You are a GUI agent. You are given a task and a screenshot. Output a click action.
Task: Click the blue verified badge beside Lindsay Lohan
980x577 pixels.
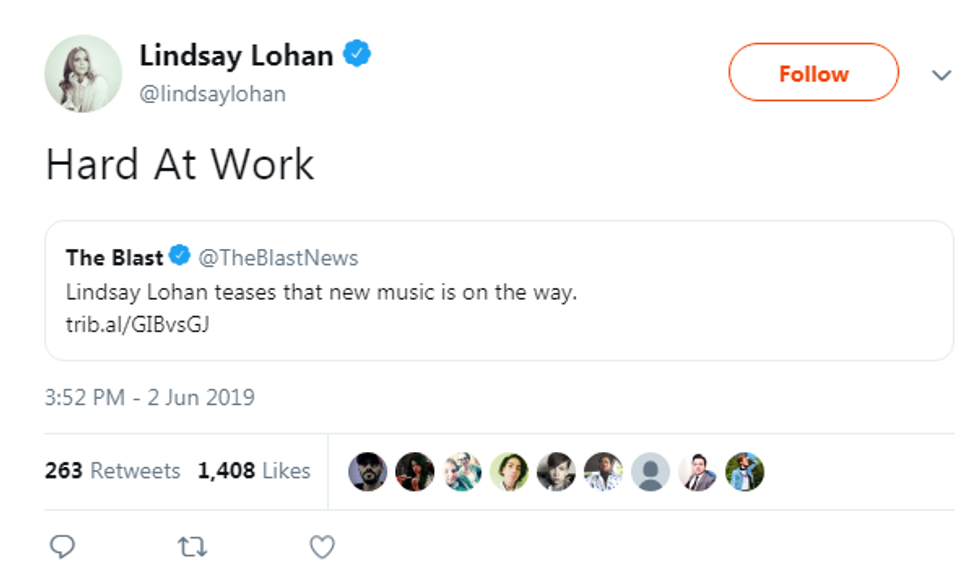(x=357, y=55)
